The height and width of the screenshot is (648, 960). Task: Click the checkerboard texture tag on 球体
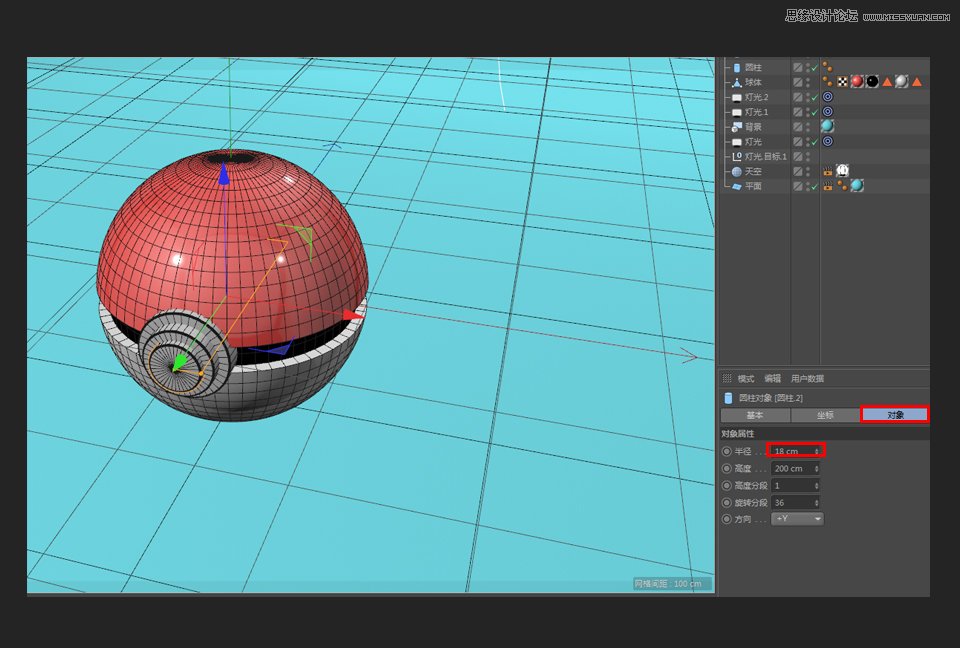pos(841,83)
